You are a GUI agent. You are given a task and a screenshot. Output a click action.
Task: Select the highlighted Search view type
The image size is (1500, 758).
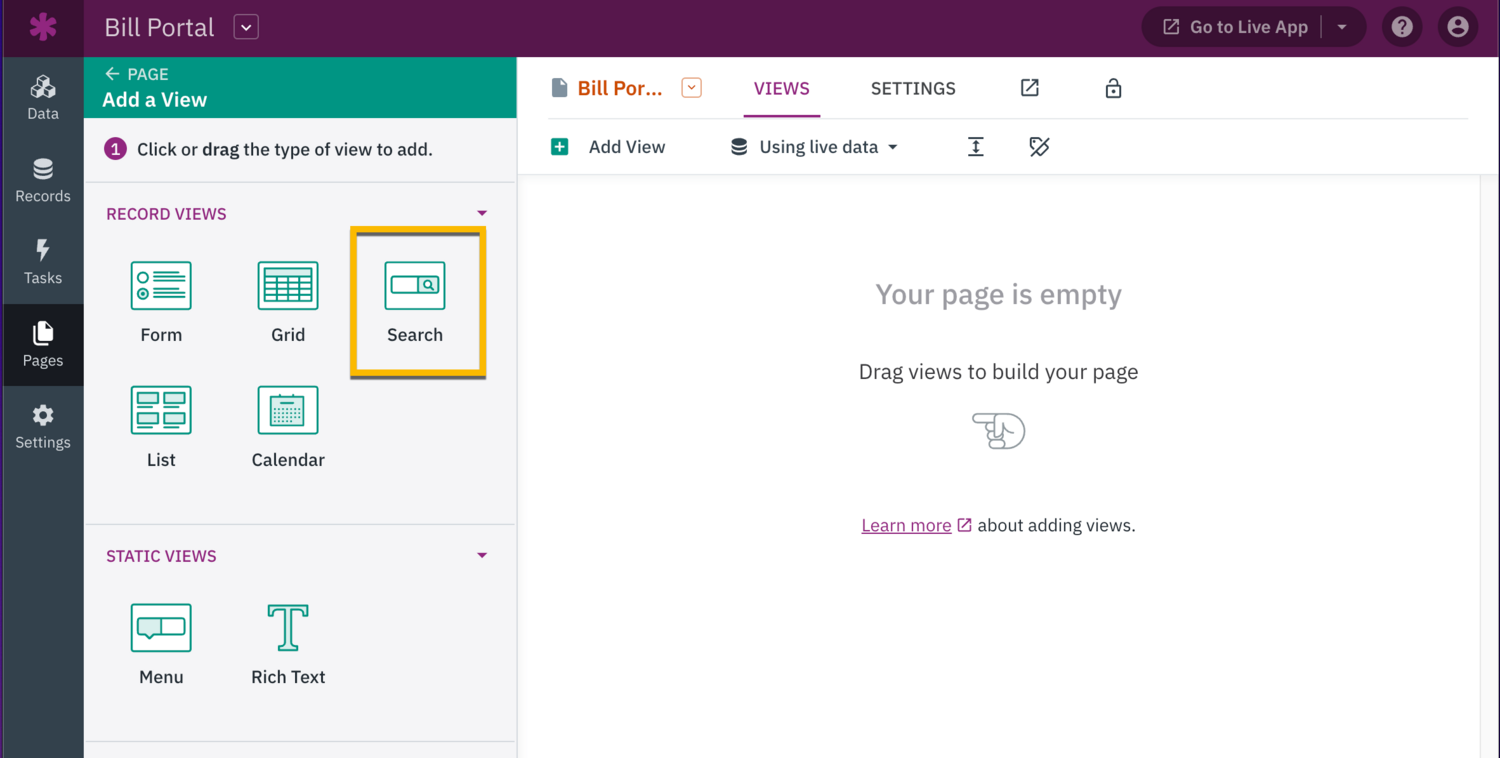[x=415, y=302]
